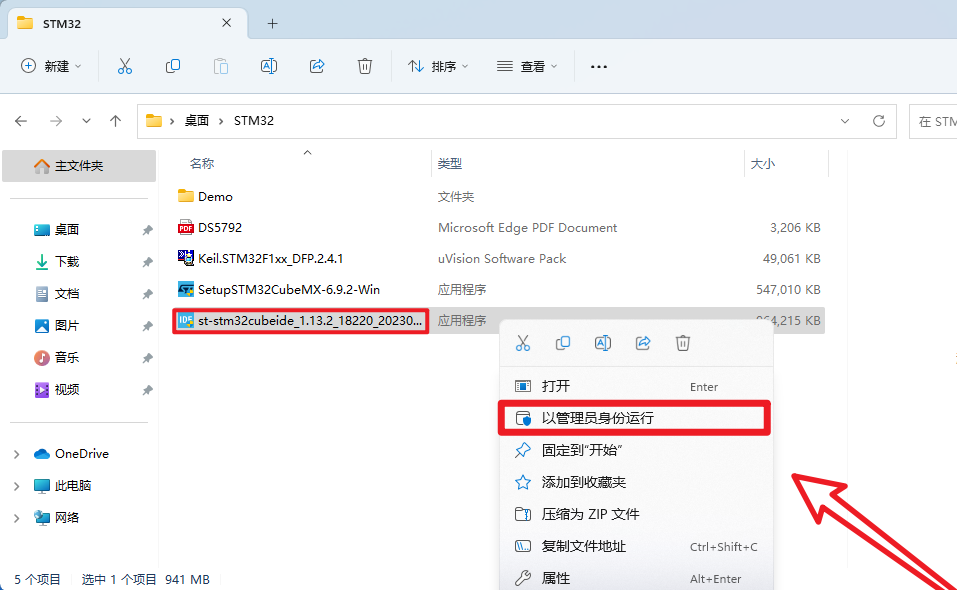
Task: Click the Share icon in the context menu
Action: point(643,343)
